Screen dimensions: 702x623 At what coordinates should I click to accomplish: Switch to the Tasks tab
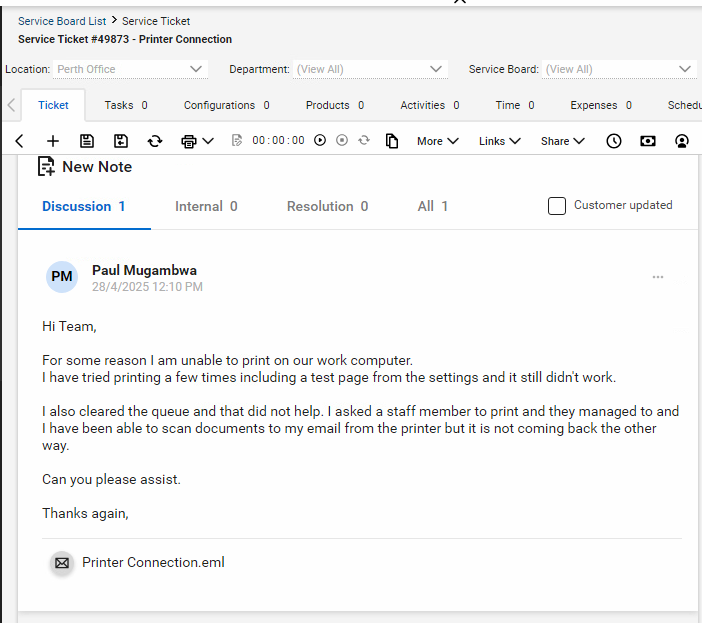click(126, 105)
